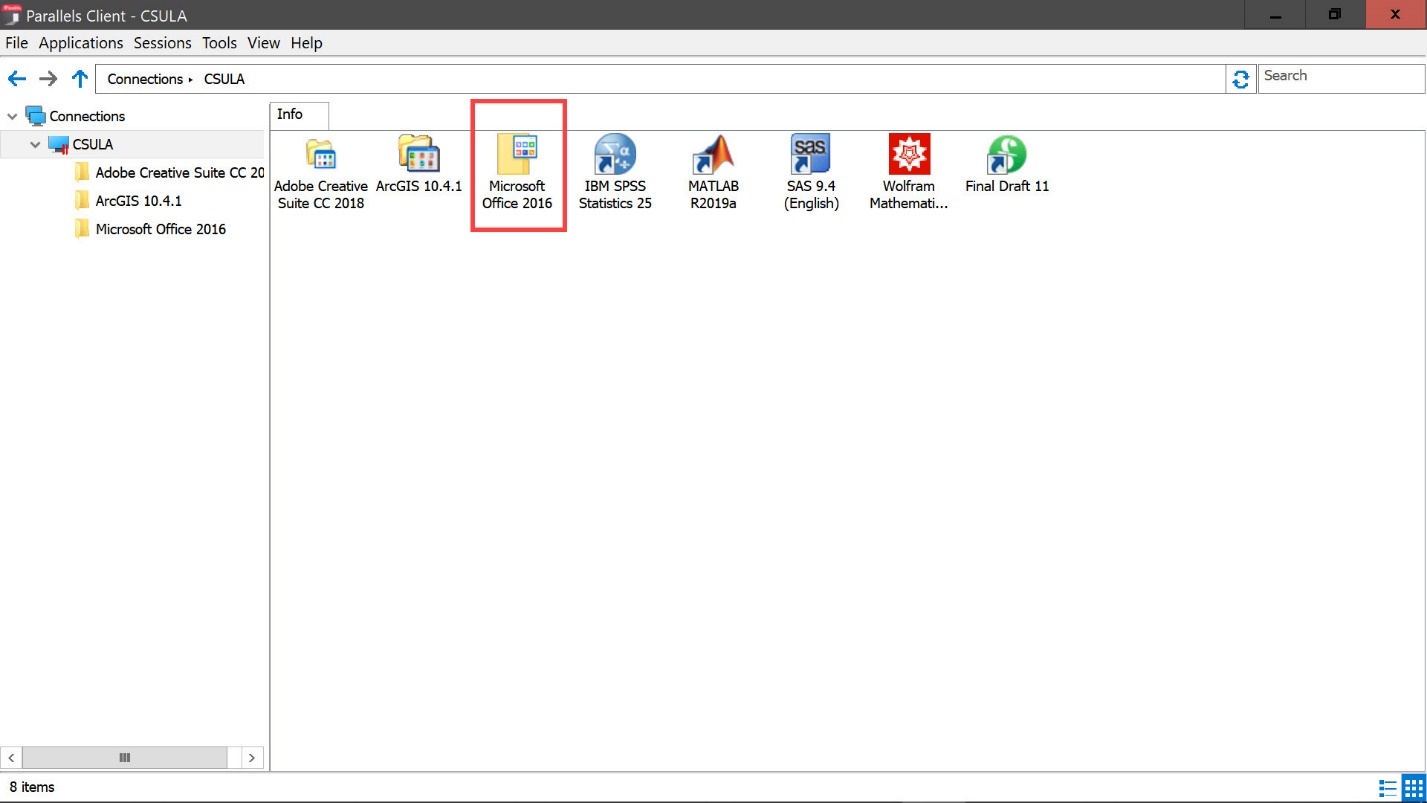Launch Final Draft 11 application
Viewport: 1427px width, 803px height.
(1007, 156)
